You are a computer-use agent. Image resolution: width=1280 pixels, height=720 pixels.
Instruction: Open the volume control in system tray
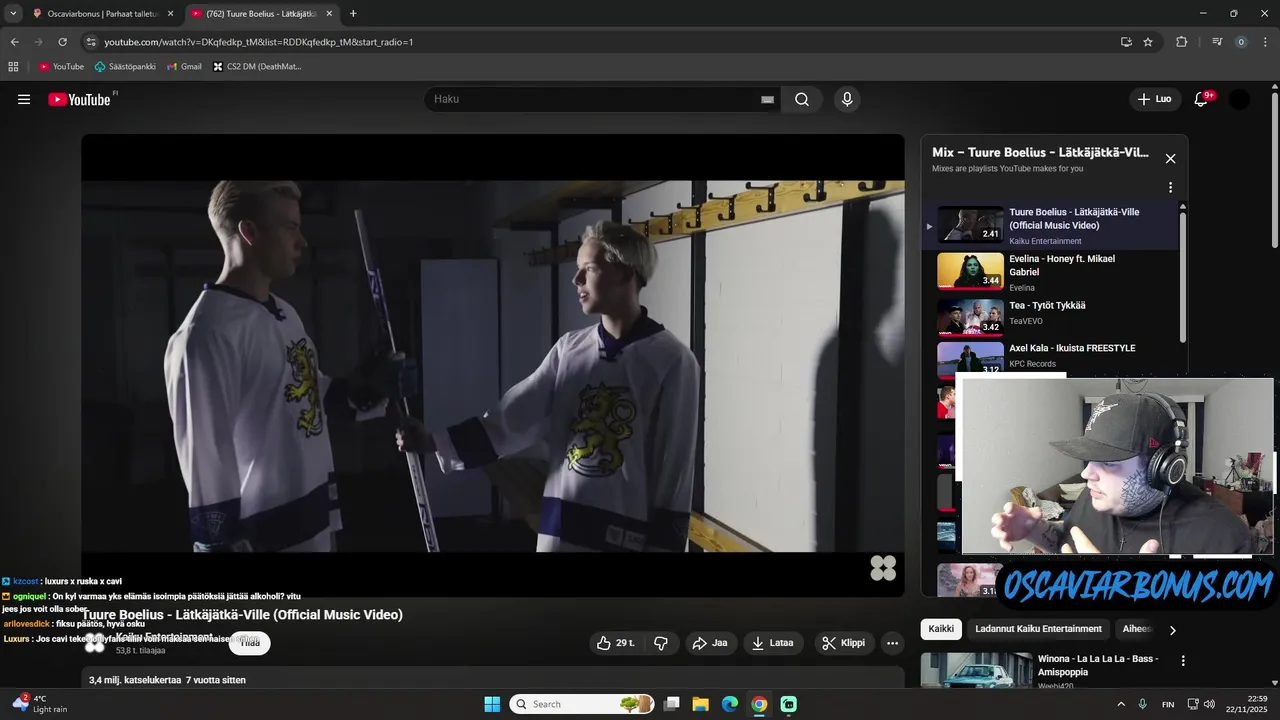click(1209, 704)
